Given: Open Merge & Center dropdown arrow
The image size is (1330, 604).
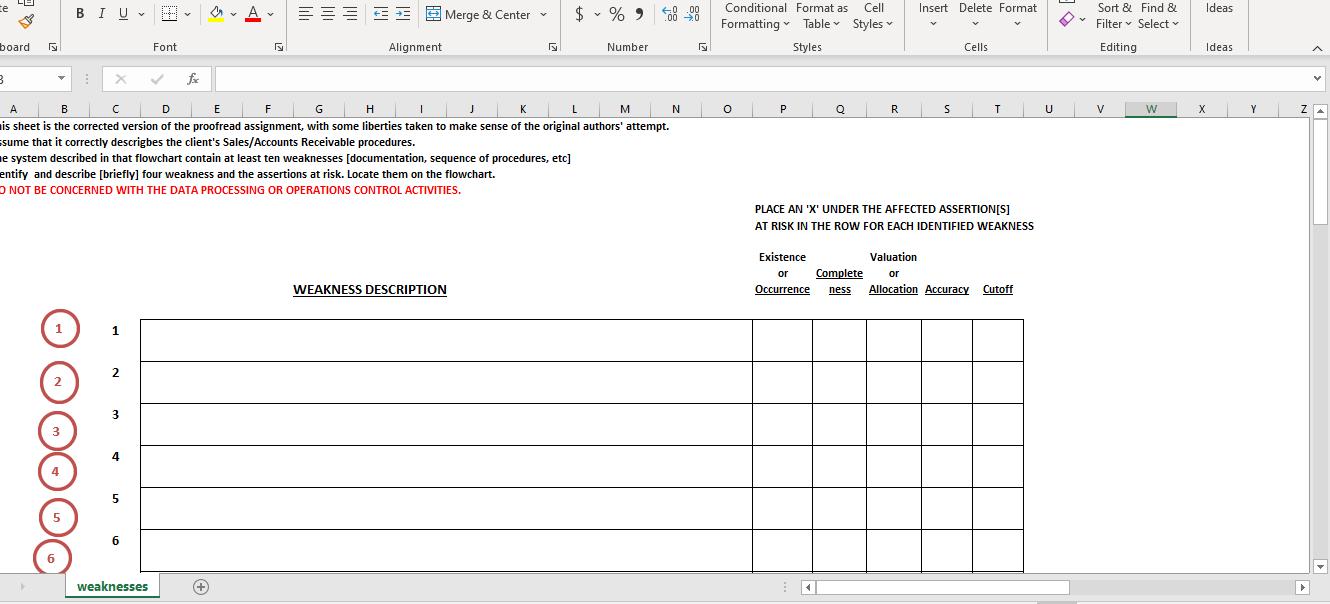Looking at the screenshot, I should pos(543,14).
